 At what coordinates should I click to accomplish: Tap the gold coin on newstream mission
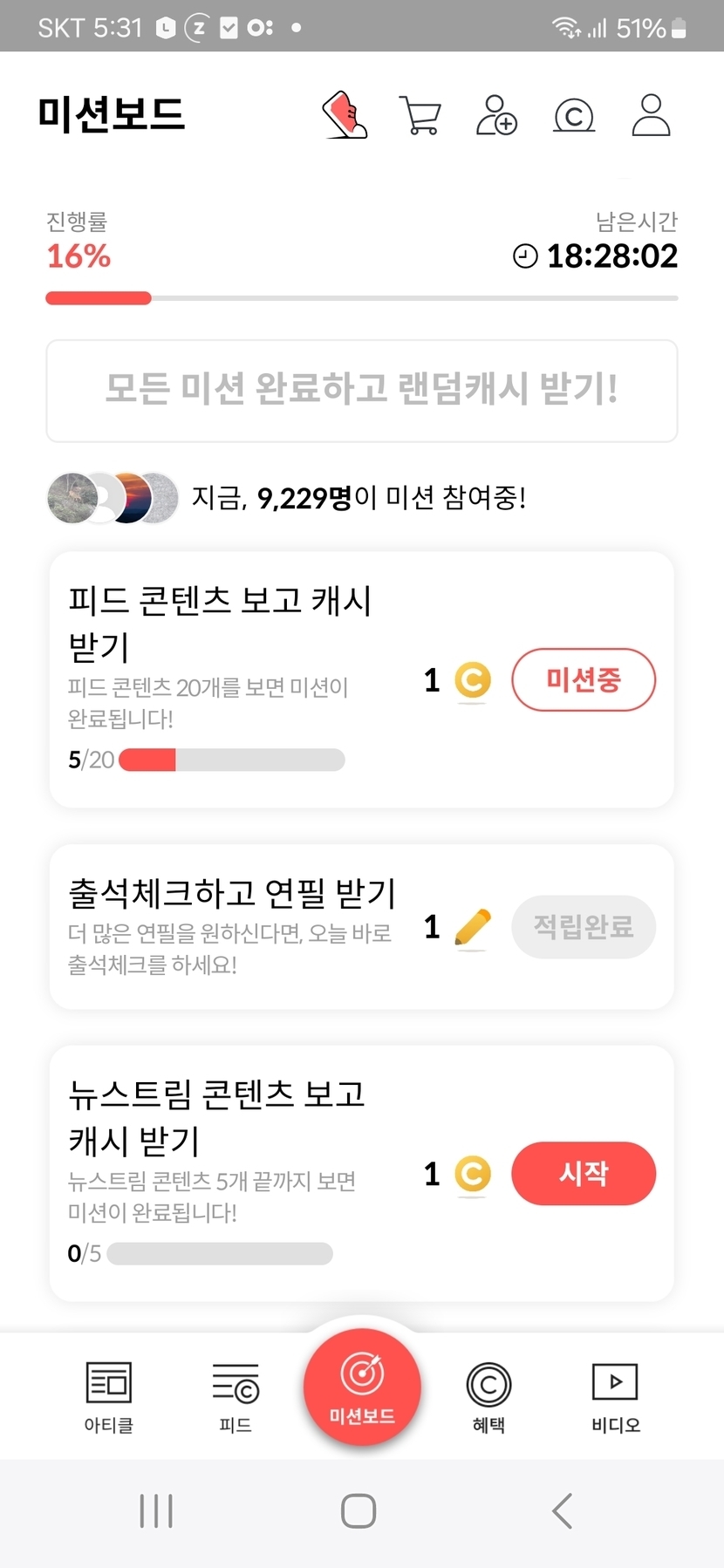coord(473,1174)
